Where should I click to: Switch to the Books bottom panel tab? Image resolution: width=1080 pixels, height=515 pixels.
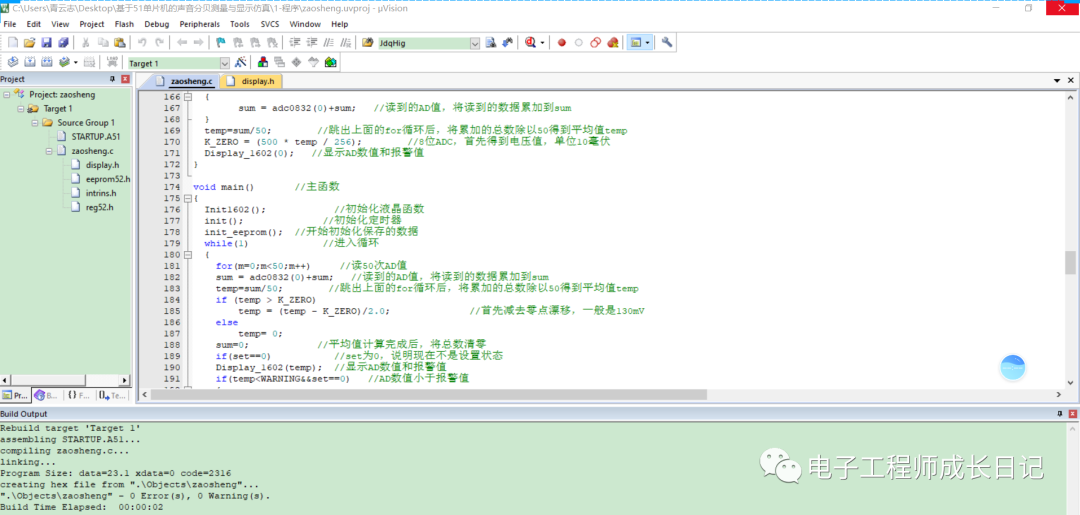(47, 395)
